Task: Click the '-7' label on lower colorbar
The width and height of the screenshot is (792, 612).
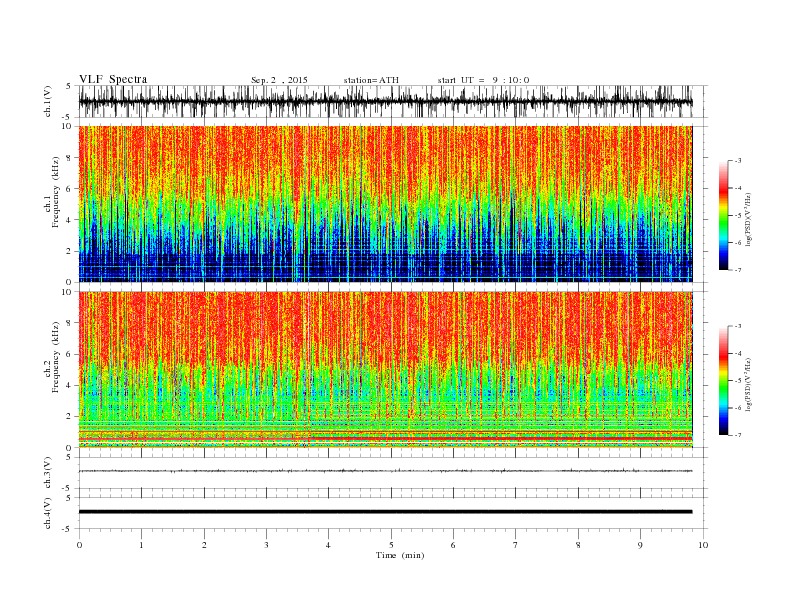Action: click(738, 435)
